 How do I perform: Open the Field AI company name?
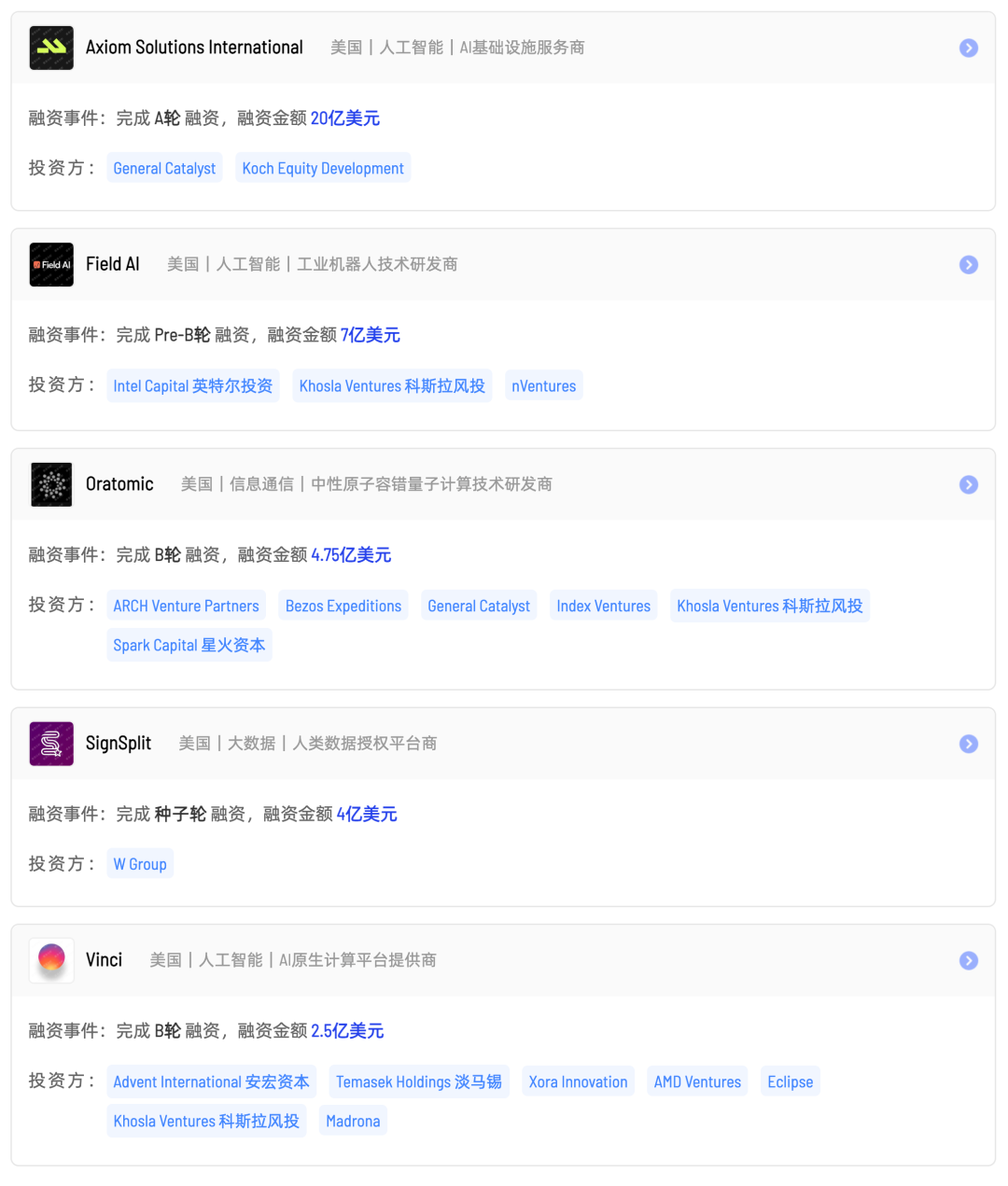[113, 264]
